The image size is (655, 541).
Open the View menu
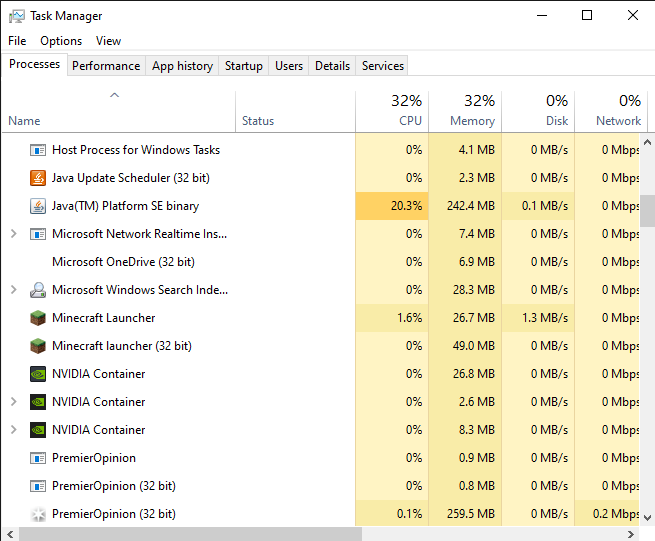(x=108, y=41)
